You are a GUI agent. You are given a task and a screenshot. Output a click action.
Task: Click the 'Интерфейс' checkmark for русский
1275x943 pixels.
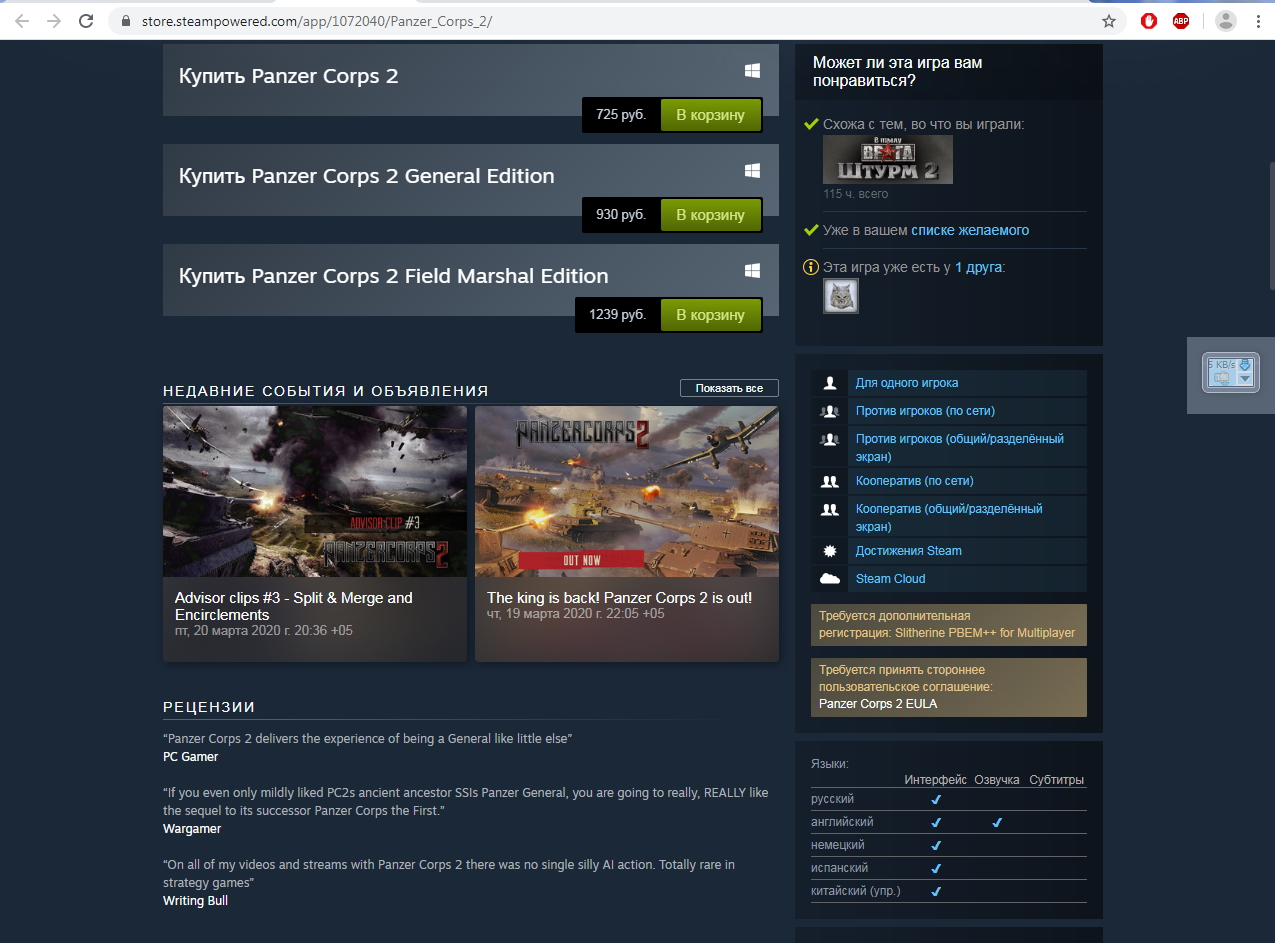[936, 800]
